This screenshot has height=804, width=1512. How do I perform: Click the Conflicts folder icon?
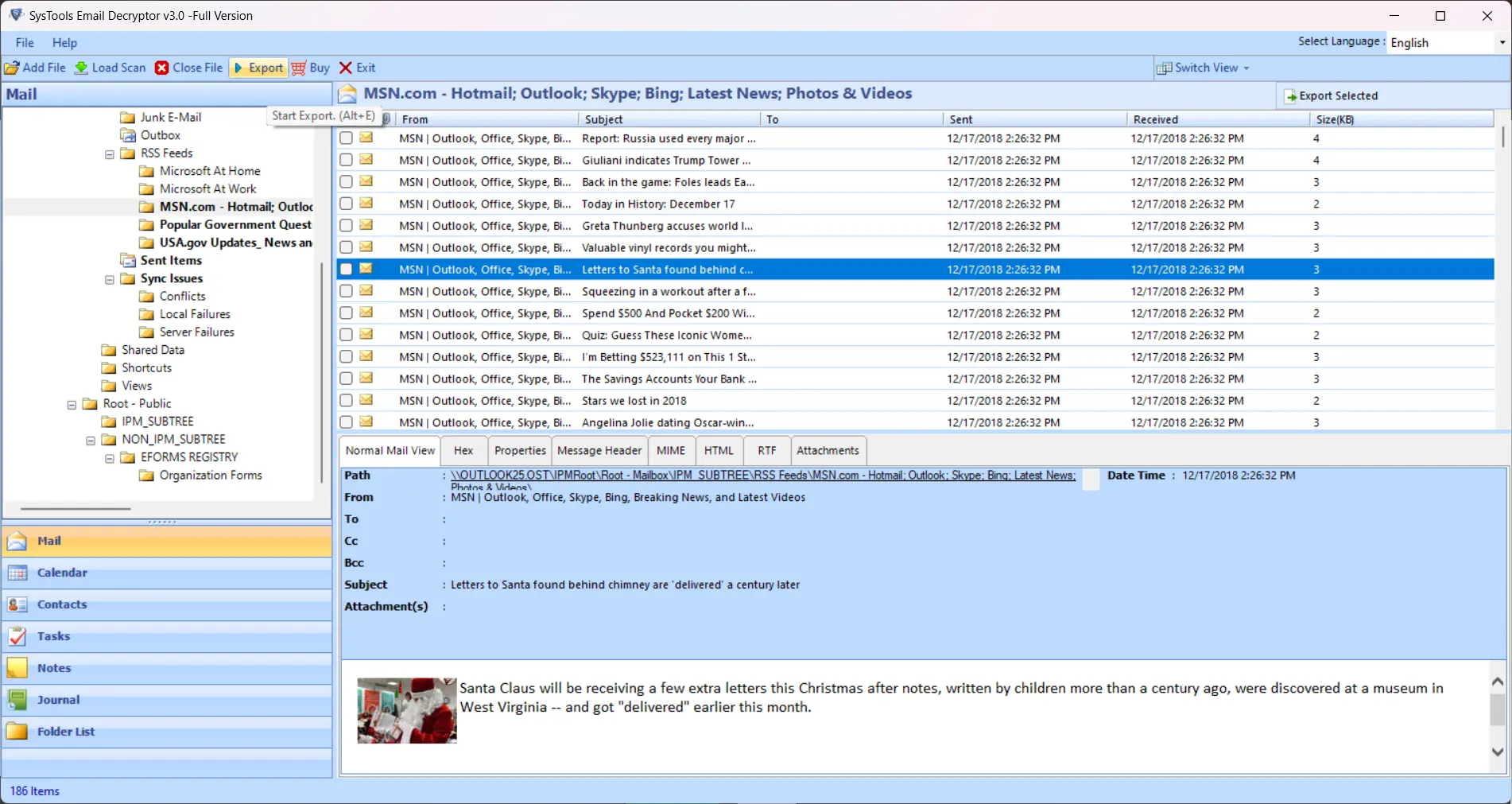click(146, 297)
